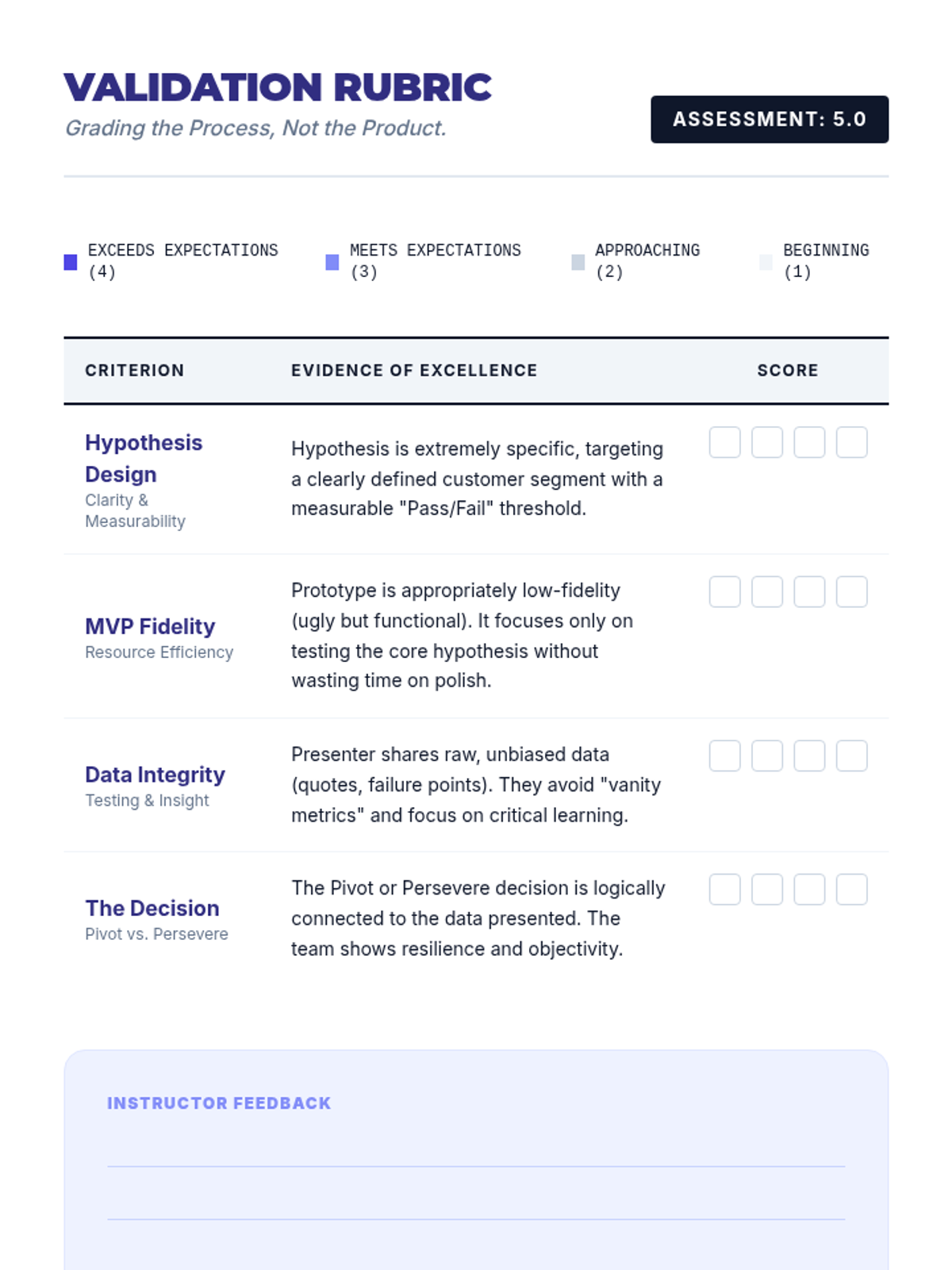Check the first score box for Hypothesis Design
The height and width of the screenshot is (1270, 952).
(724, 442)
